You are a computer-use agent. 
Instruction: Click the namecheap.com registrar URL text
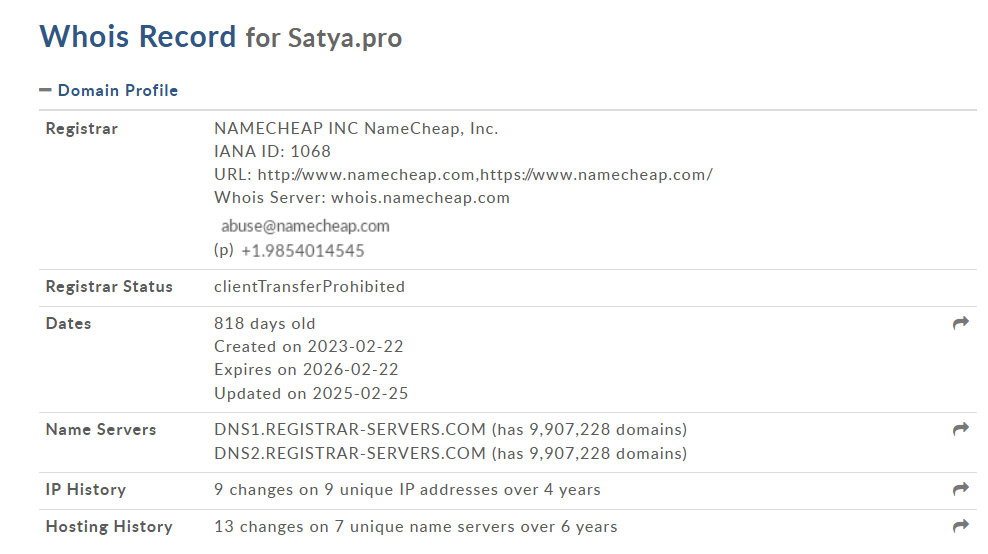(x=485, y=175)
